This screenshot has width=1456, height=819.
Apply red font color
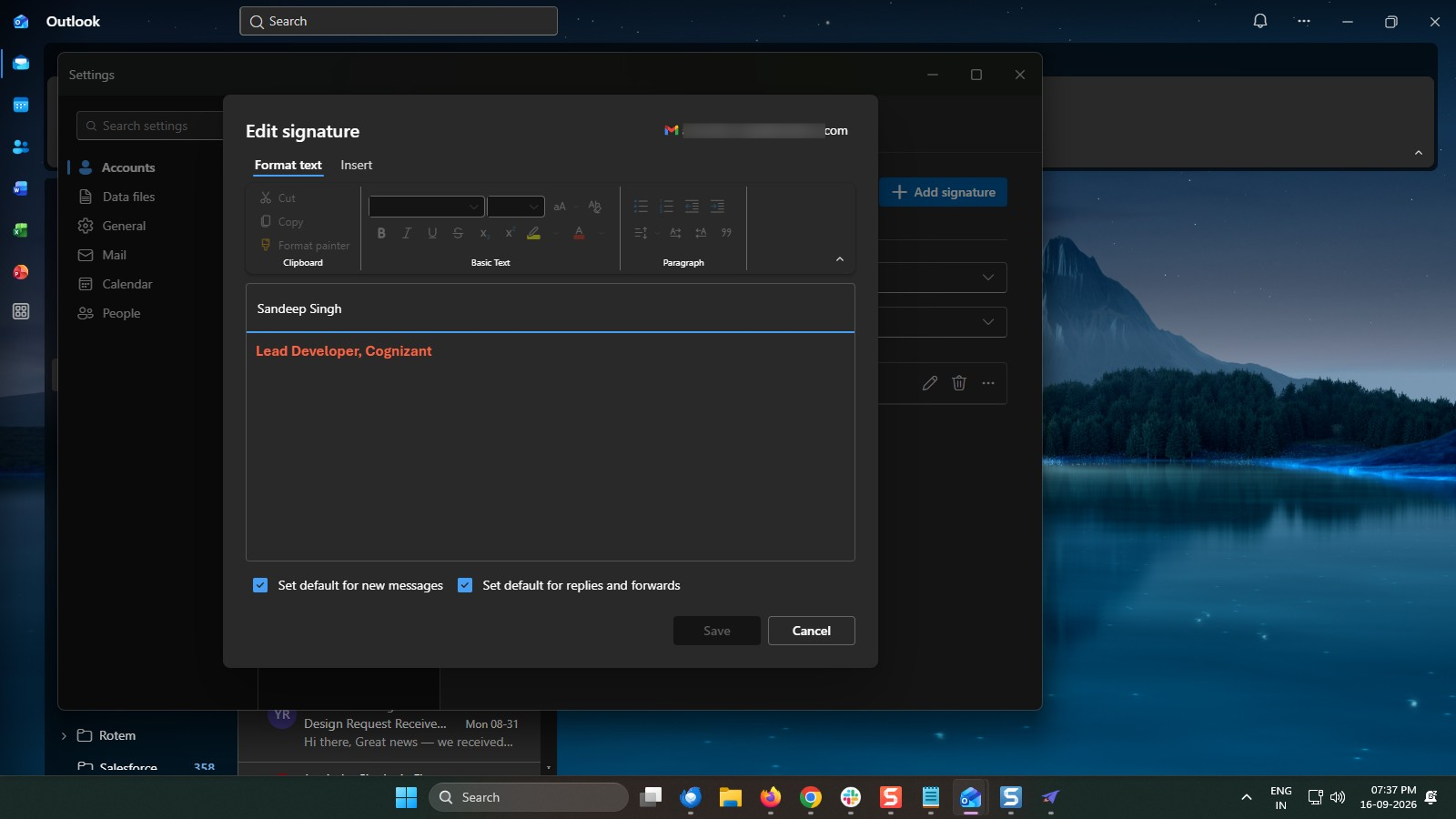[x=579, y=233]
